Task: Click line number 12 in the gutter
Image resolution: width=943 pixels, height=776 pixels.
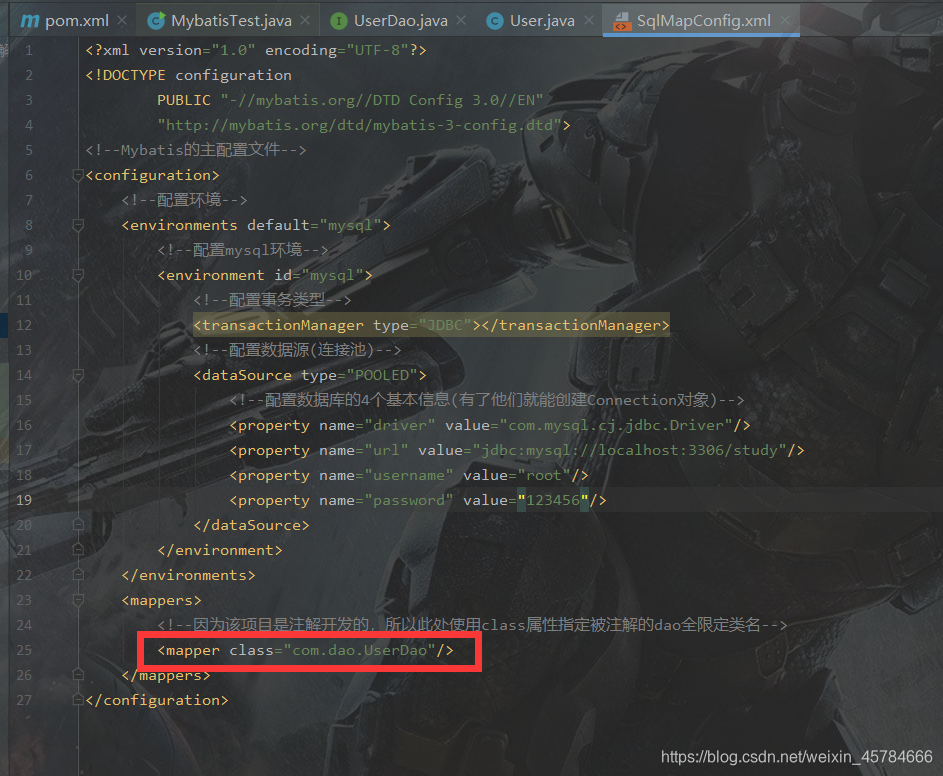Action: coord(24,325)
